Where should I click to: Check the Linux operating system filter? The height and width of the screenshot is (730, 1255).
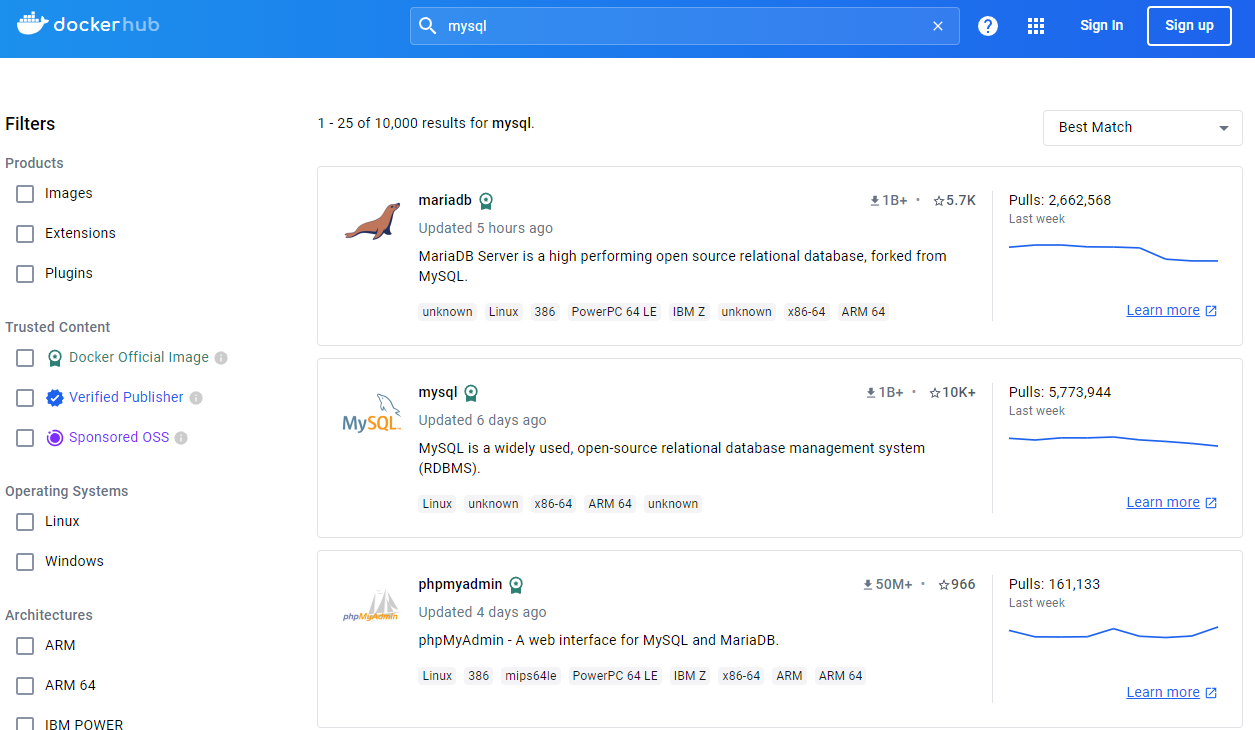point(25,521)
